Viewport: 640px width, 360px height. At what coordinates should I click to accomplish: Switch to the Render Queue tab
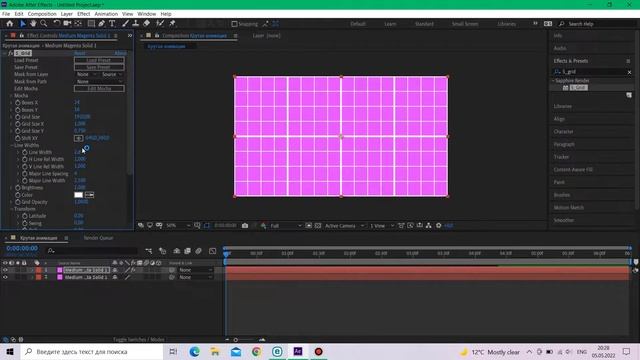pyautogui.click(x=98, y=238)
